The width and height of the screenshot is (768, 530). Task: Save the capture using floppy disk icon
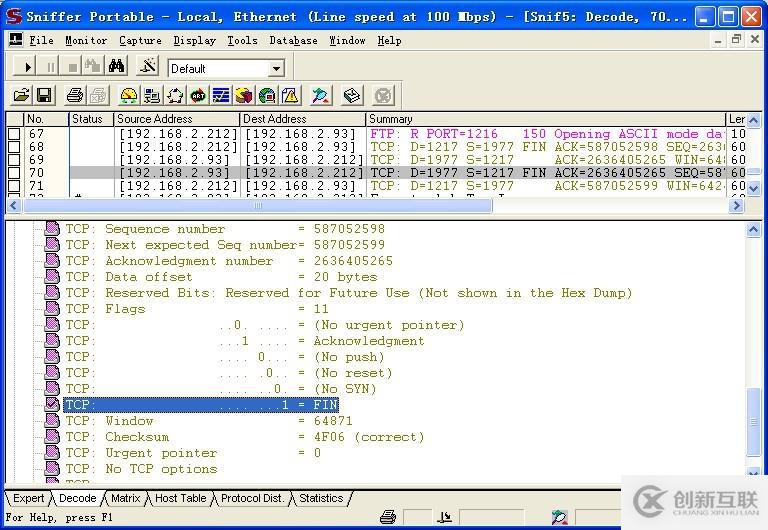click(44, 96)
